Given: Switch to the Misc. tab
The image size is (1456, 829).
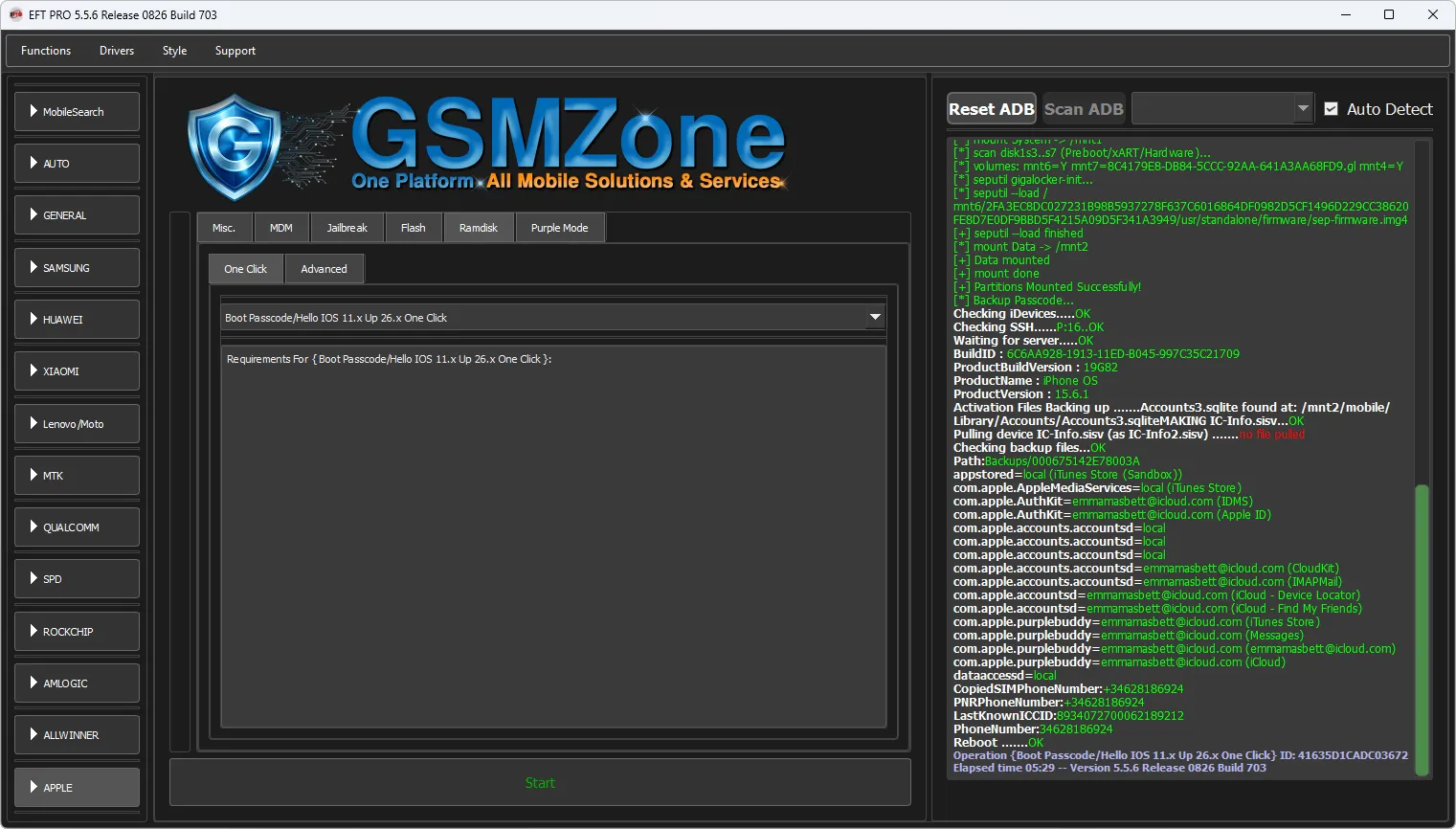Looking at the screenshot, I should click(x=224, y=228).
